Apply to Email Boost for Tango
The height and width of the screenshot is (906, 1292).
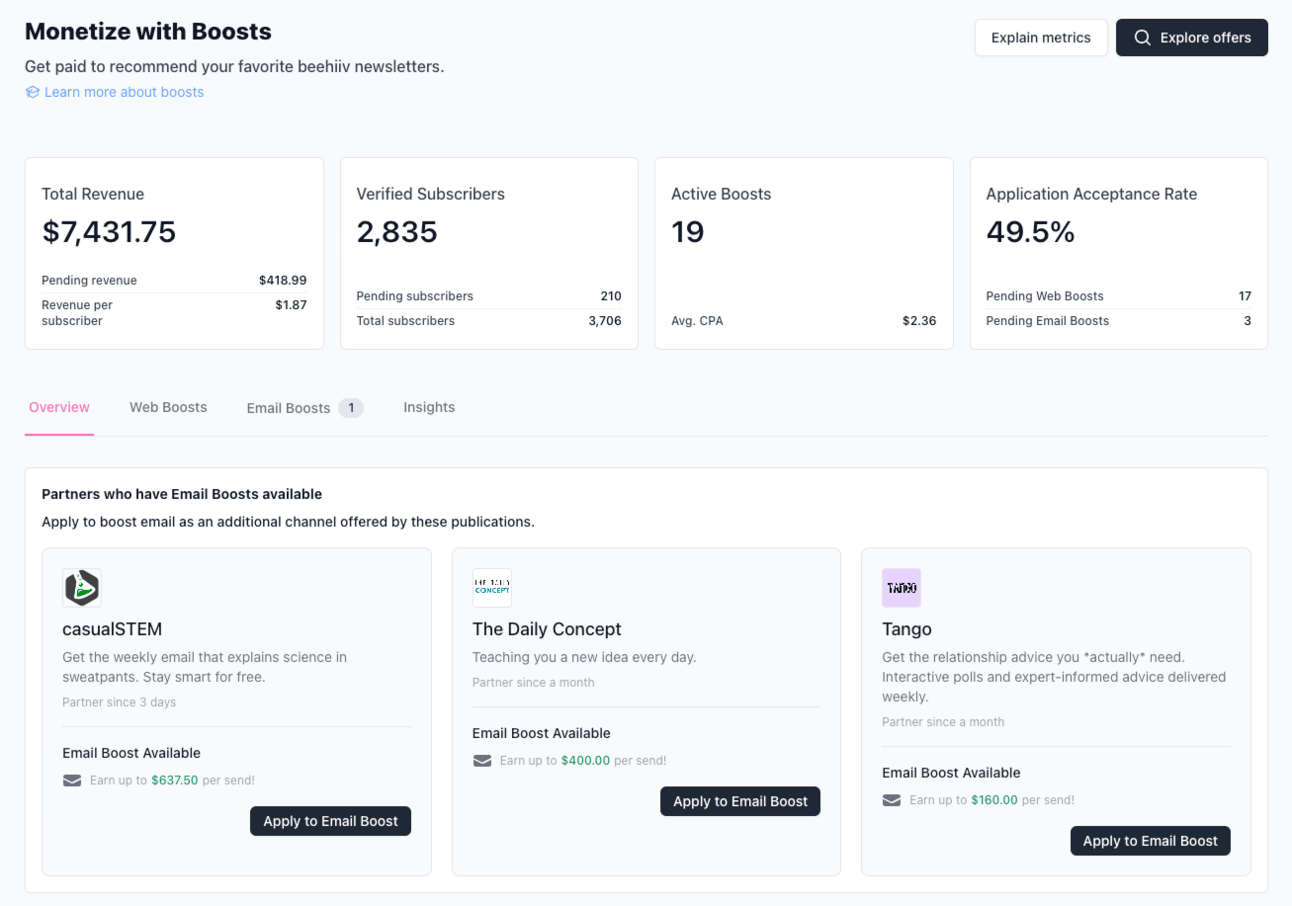pos(1150,841)
